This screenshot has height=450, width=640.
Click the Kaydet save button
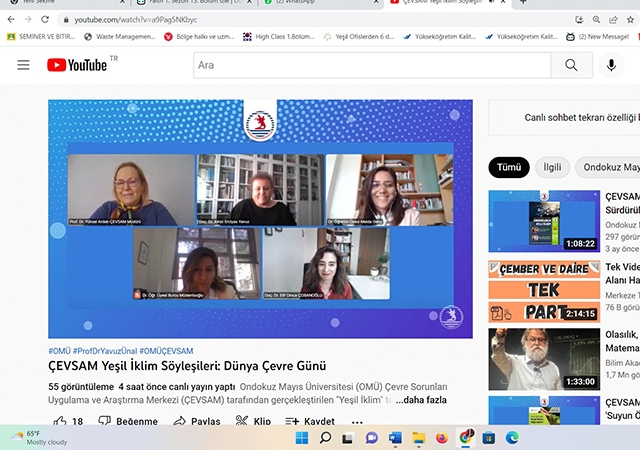pos(310,421)
